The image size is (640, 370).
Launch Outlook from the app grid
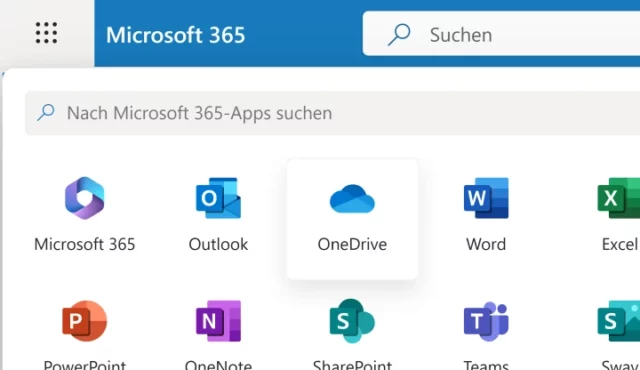coord(218,198)
